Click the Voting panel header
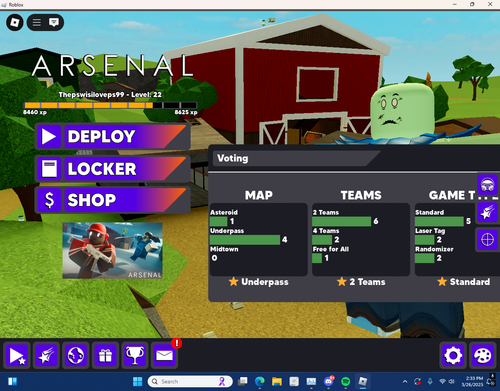The width and height of the screenshot is (500, 391). click(296, 158)
